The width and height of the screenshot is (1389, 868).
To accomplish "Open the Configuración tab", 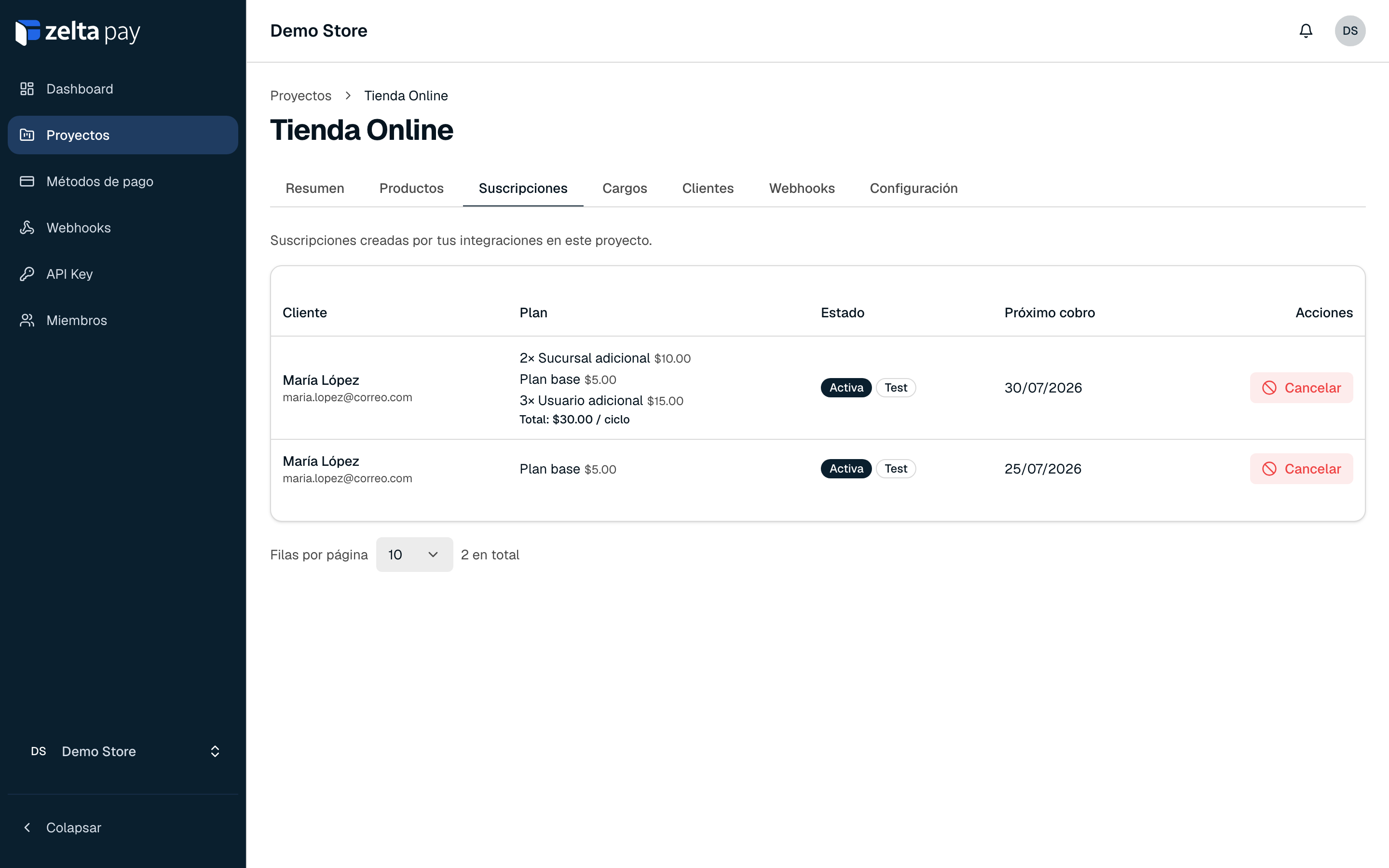I will tap(914, 188).
